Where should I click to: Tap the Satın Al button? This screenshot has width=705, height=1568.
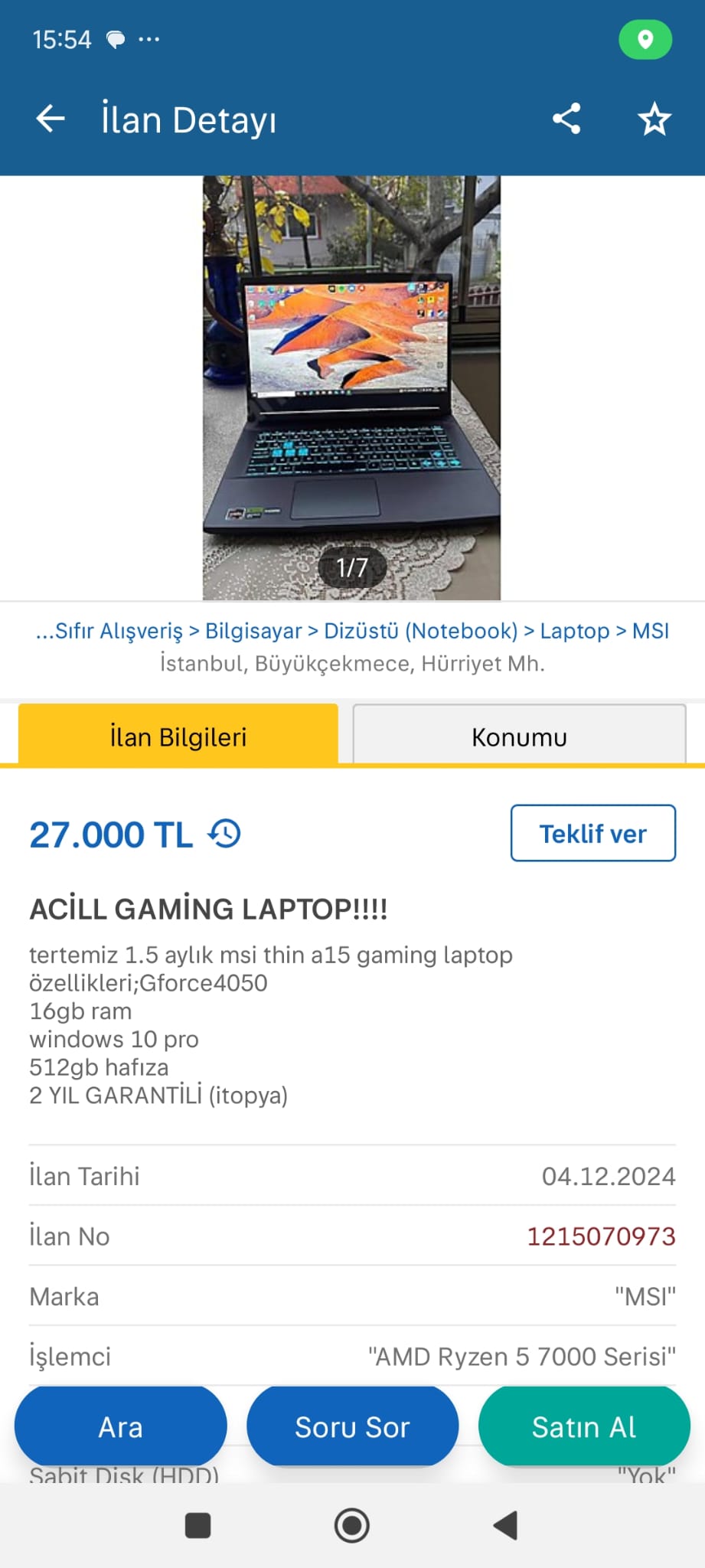(584, 1426)
